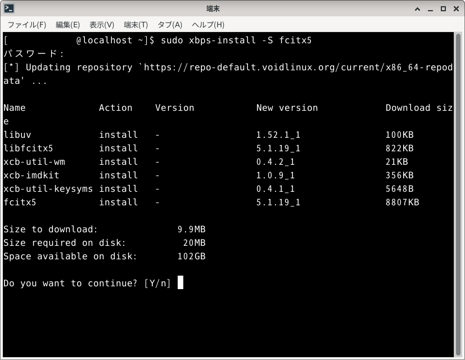Click the terminal vertical scrollbar

point(457,195)
